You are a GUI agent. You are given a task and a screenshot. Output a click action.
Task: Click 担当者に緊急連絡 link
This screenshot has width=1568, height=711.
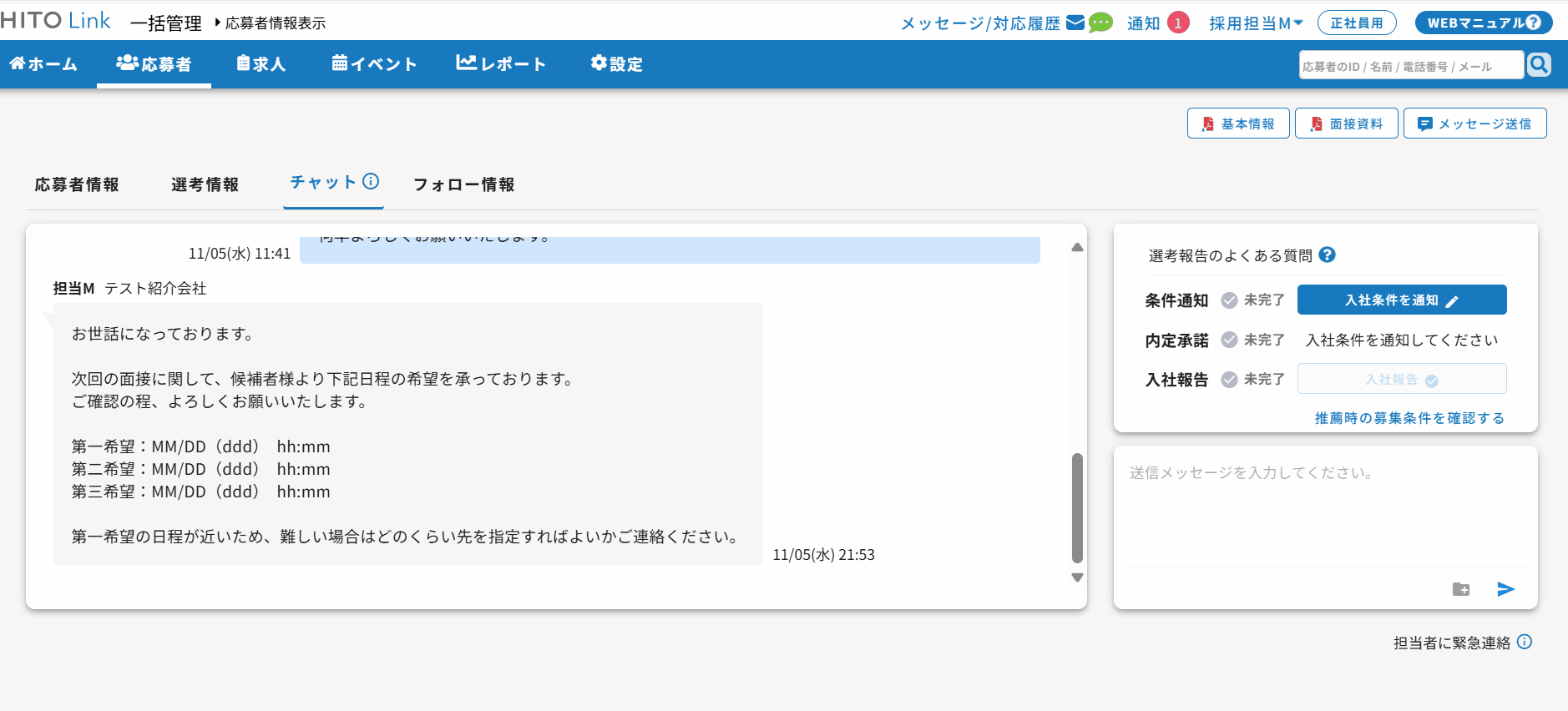point(1452,643)
